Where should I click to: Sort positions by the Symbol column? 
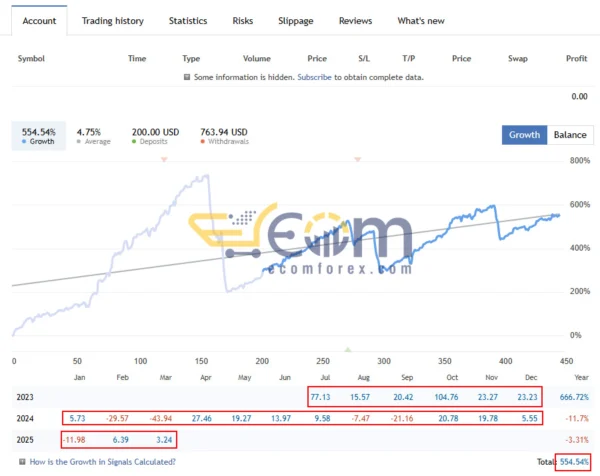point(33,59)
